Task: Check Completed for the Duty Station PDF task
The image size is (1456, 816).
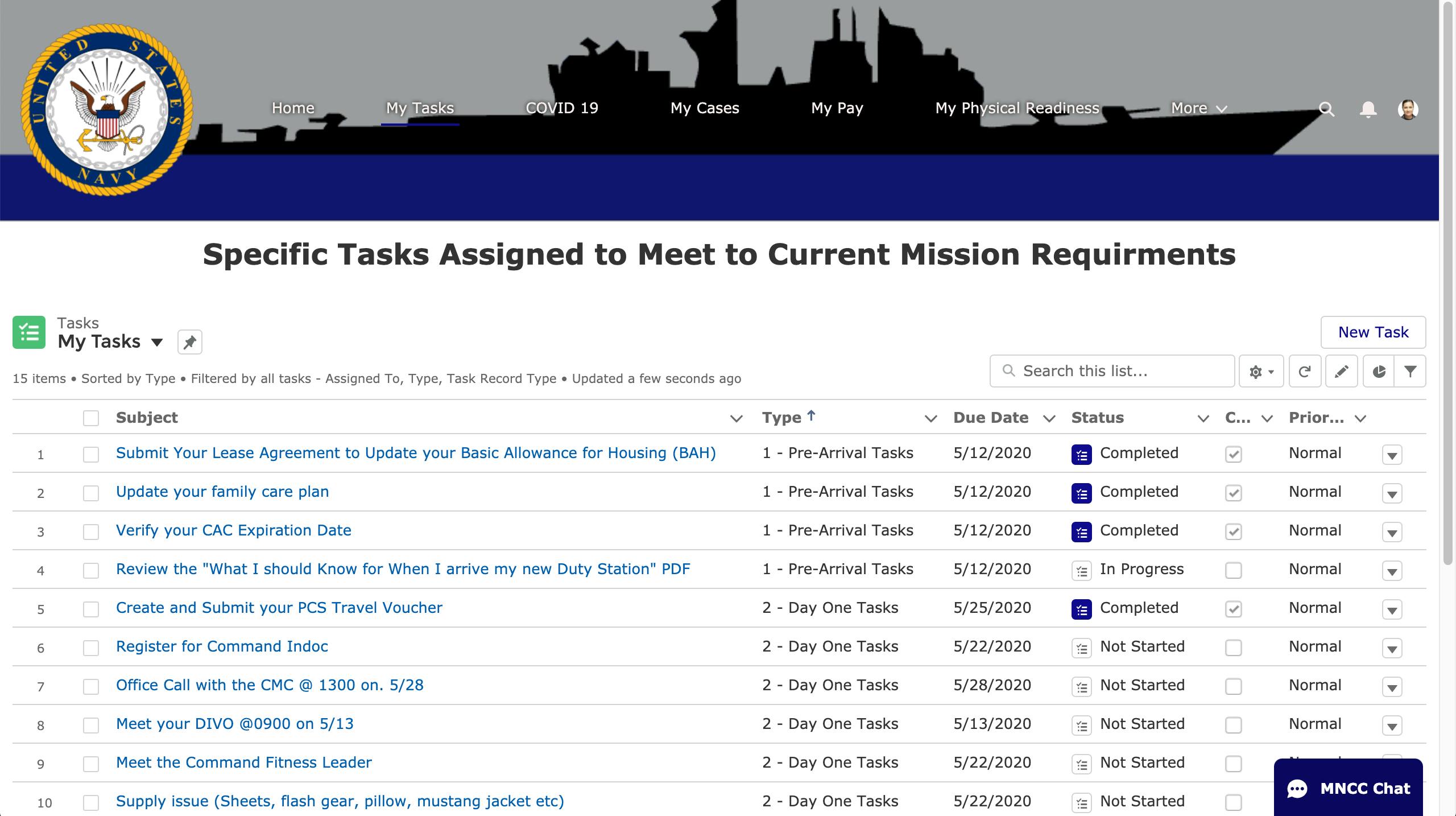Action: click(1232, 571)
